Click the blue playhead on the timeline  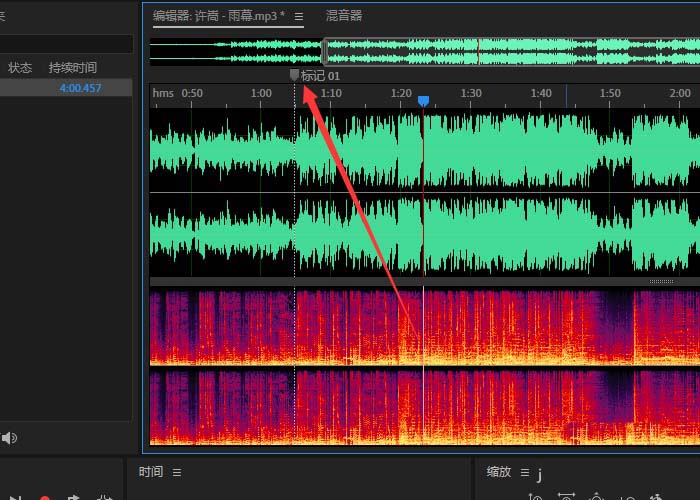pos(423,101)
